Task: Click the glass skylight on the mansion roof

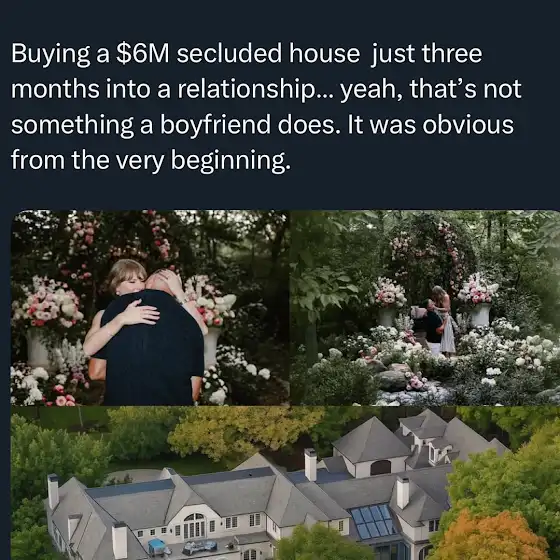Action: pos(373,521)
